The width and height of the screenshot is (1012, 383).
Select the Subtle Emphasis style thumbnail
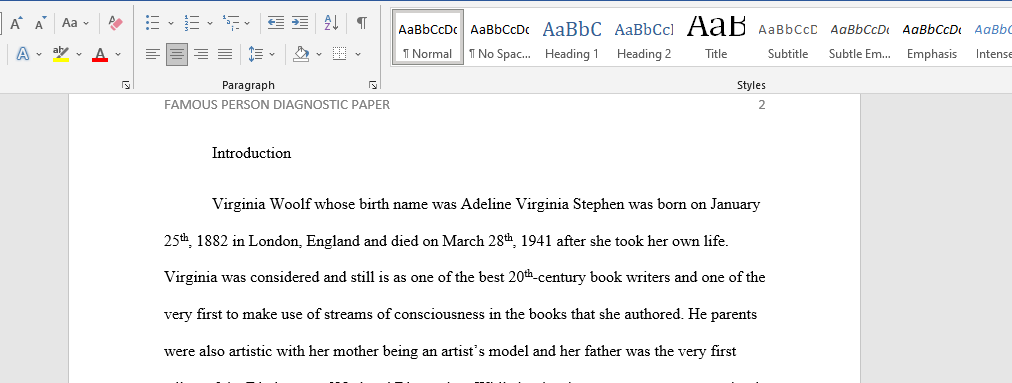[x=859, y=37]
